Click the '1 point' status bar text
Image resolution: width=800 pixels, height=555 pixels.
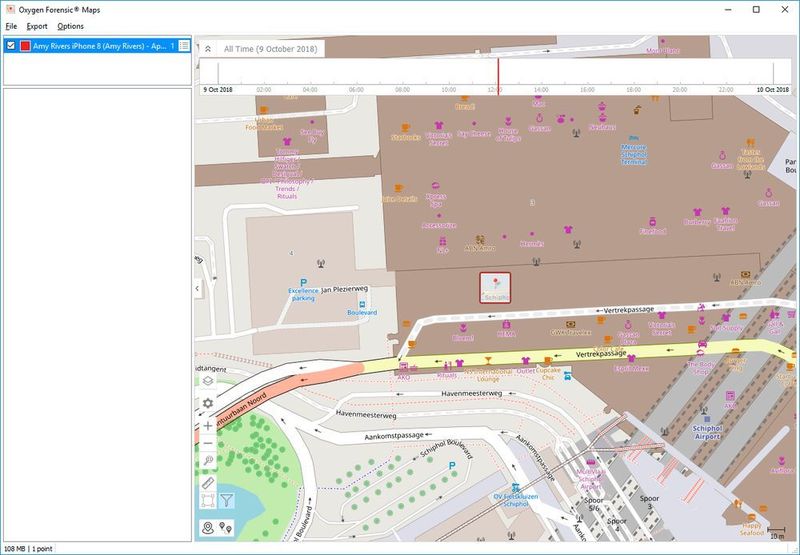point(42,549)
